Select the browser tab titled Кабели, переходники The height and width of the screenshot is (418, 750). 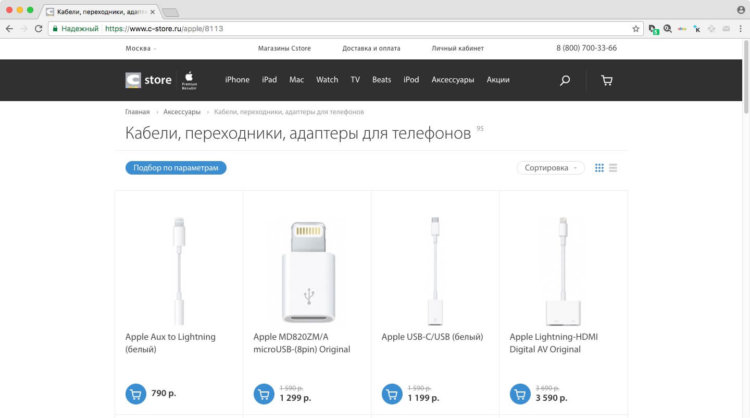point(99,11)
